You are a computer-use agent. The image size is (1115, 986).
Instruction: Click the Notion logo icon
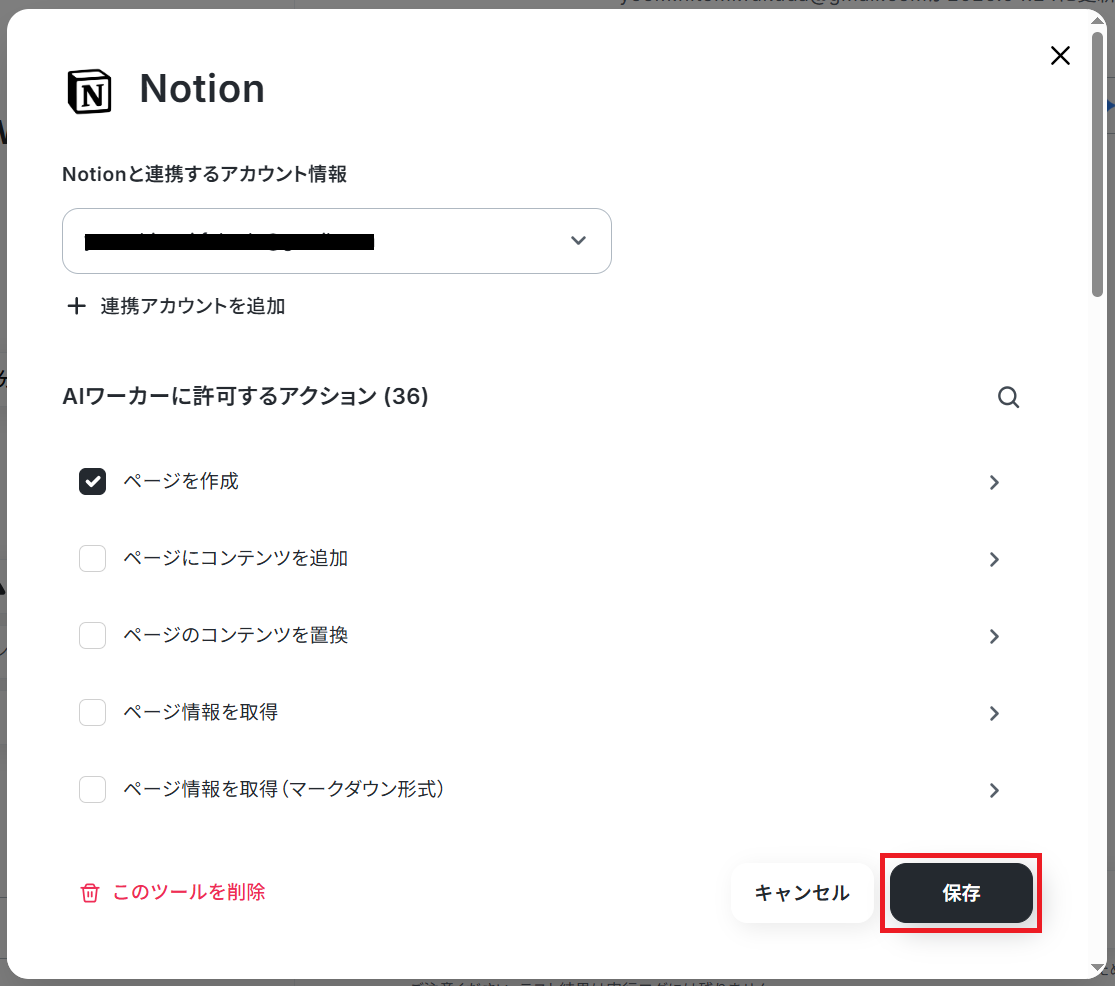(90, 91)
